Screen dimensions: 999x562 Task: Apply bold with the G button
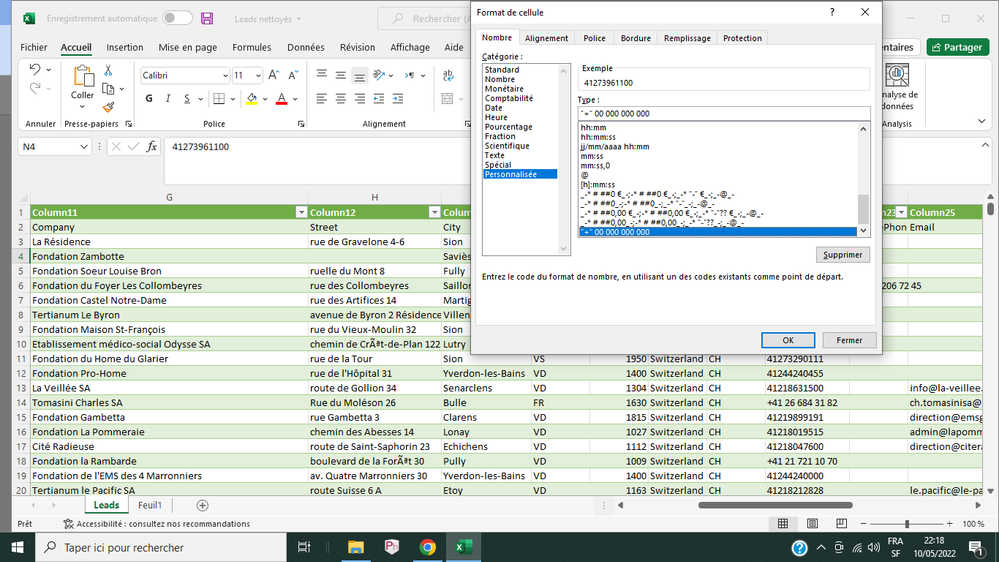point(149,99)
